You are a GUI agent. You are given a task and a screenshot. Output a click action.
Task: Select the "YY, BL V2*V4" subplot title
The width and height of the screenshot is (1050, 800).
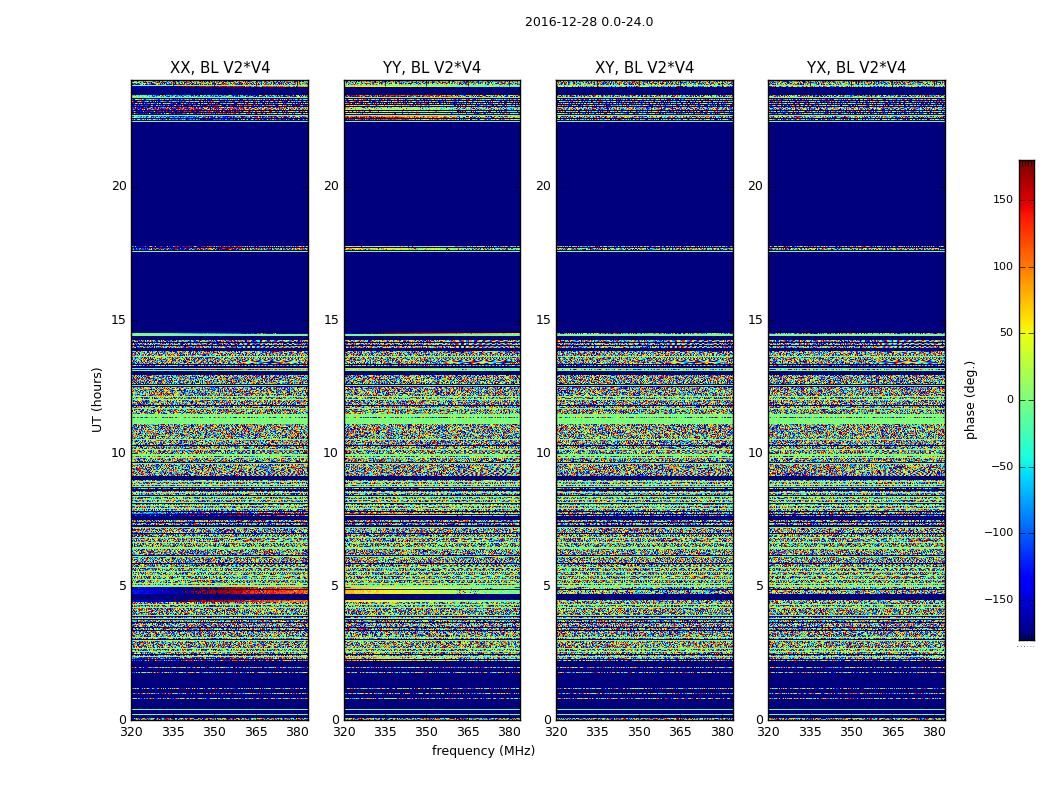tap(432, 68)
